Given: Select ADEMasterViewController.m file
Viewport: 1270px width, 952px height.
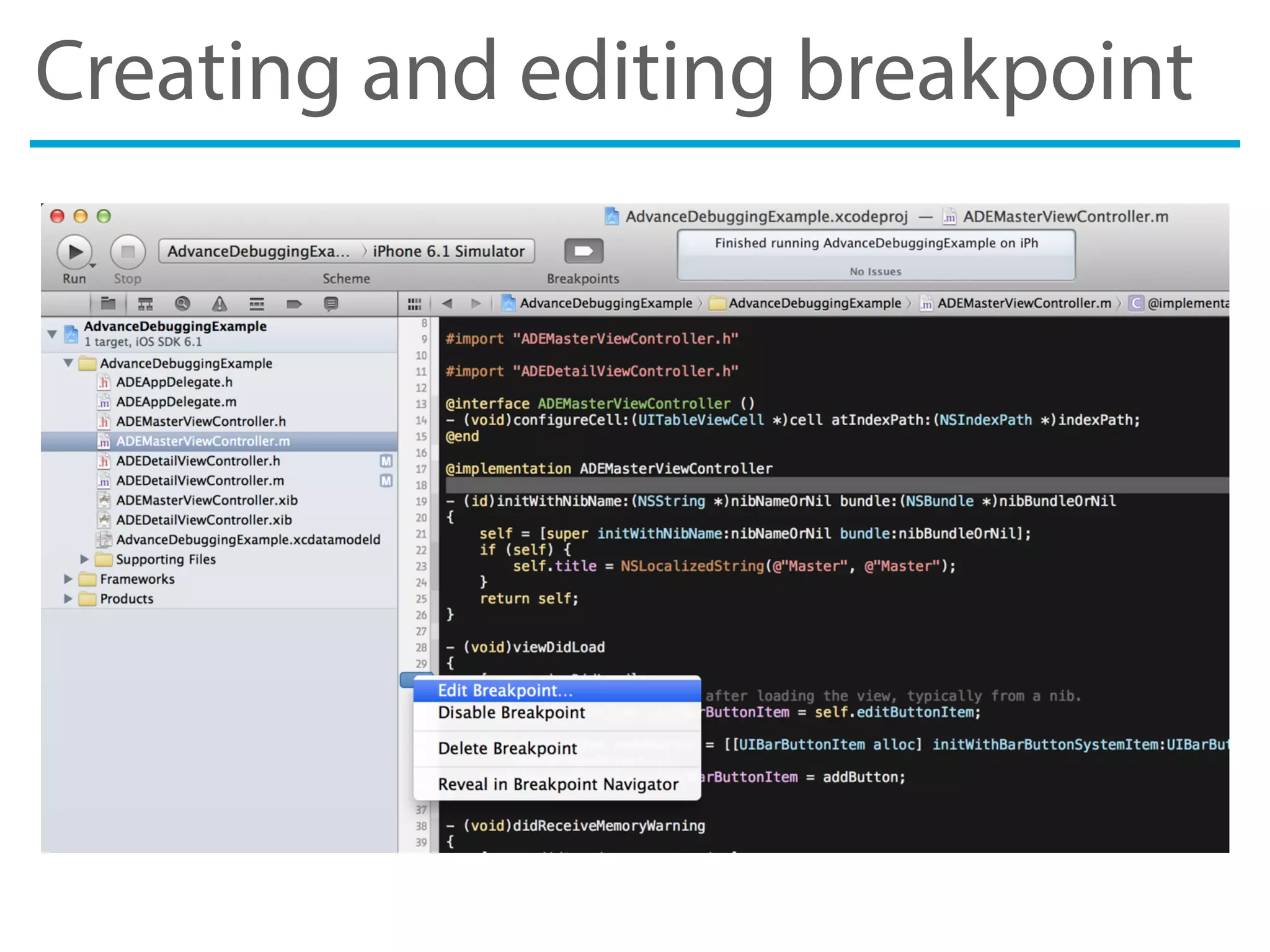Looking at the screenshot, I should tap(220, 441).
